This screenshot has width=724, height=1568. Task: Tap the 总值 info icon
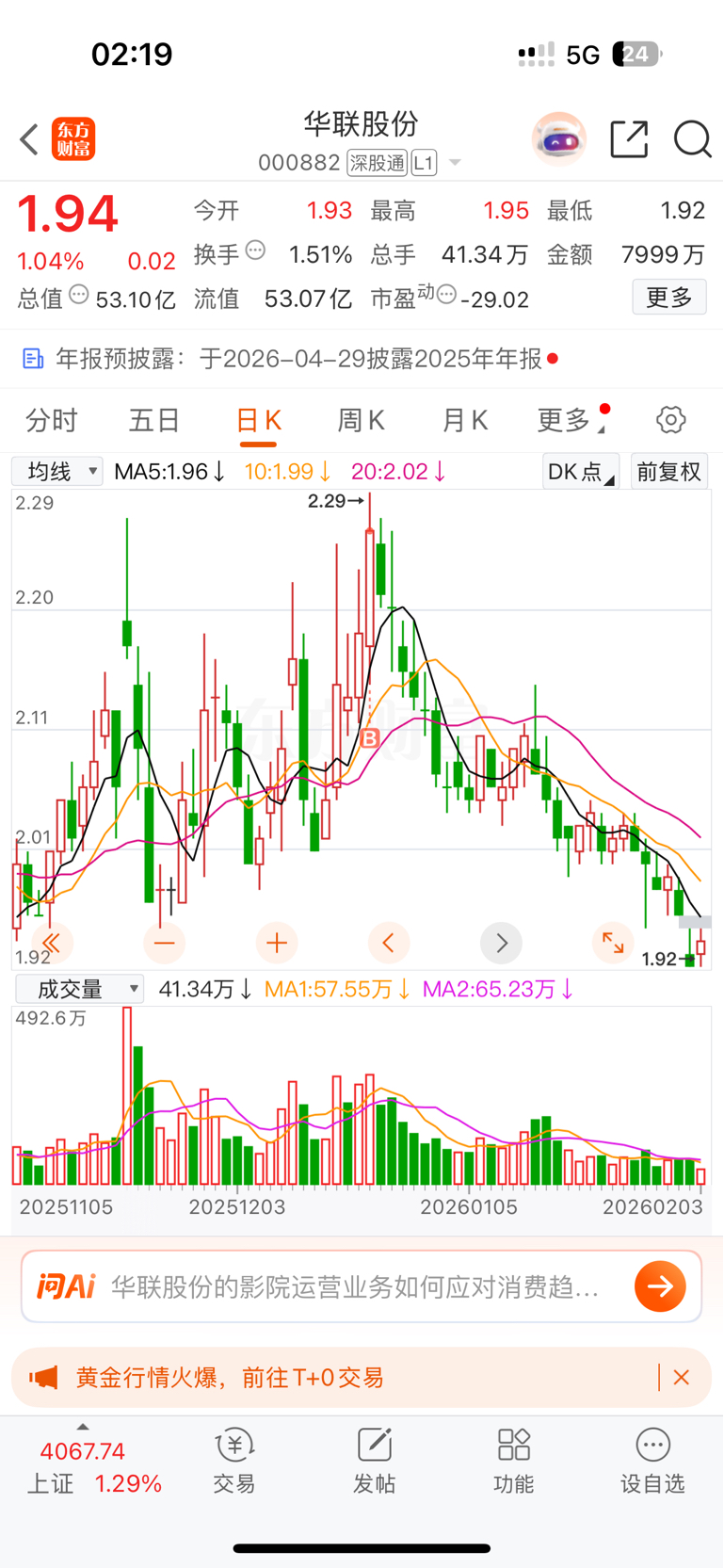(x=79, y=295)
